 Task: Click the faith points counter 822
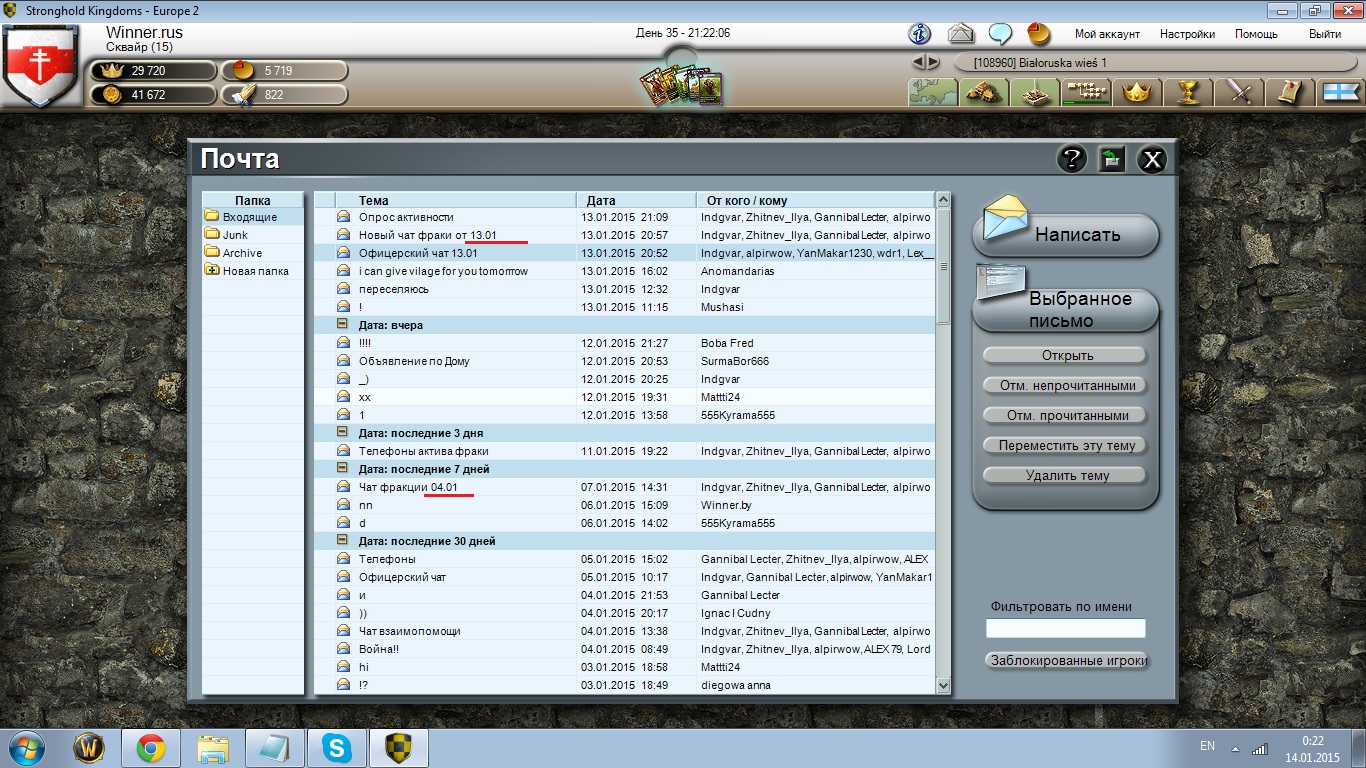(x=285, y=95)
